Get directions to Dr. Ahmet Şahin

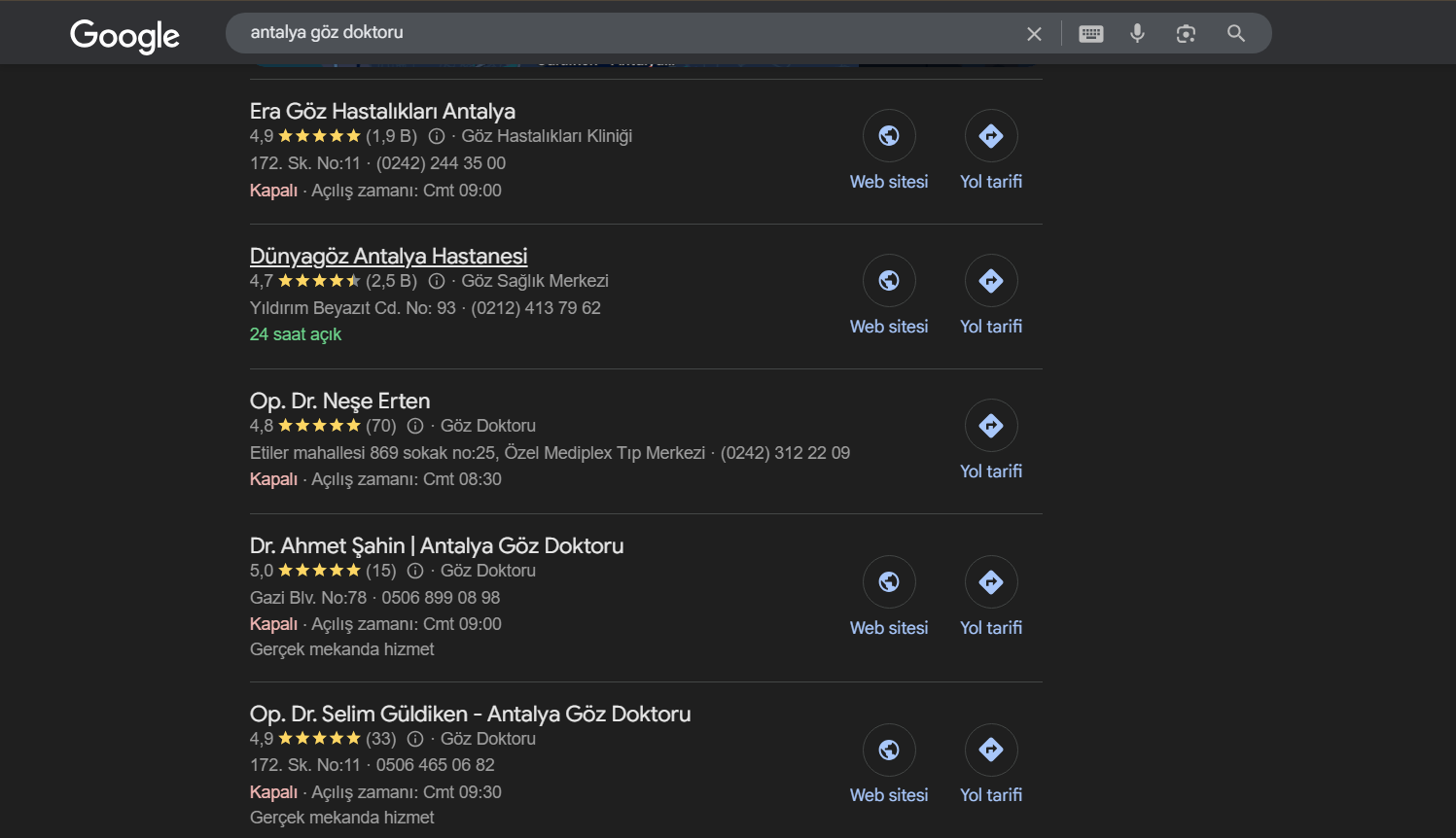(990, 582)
